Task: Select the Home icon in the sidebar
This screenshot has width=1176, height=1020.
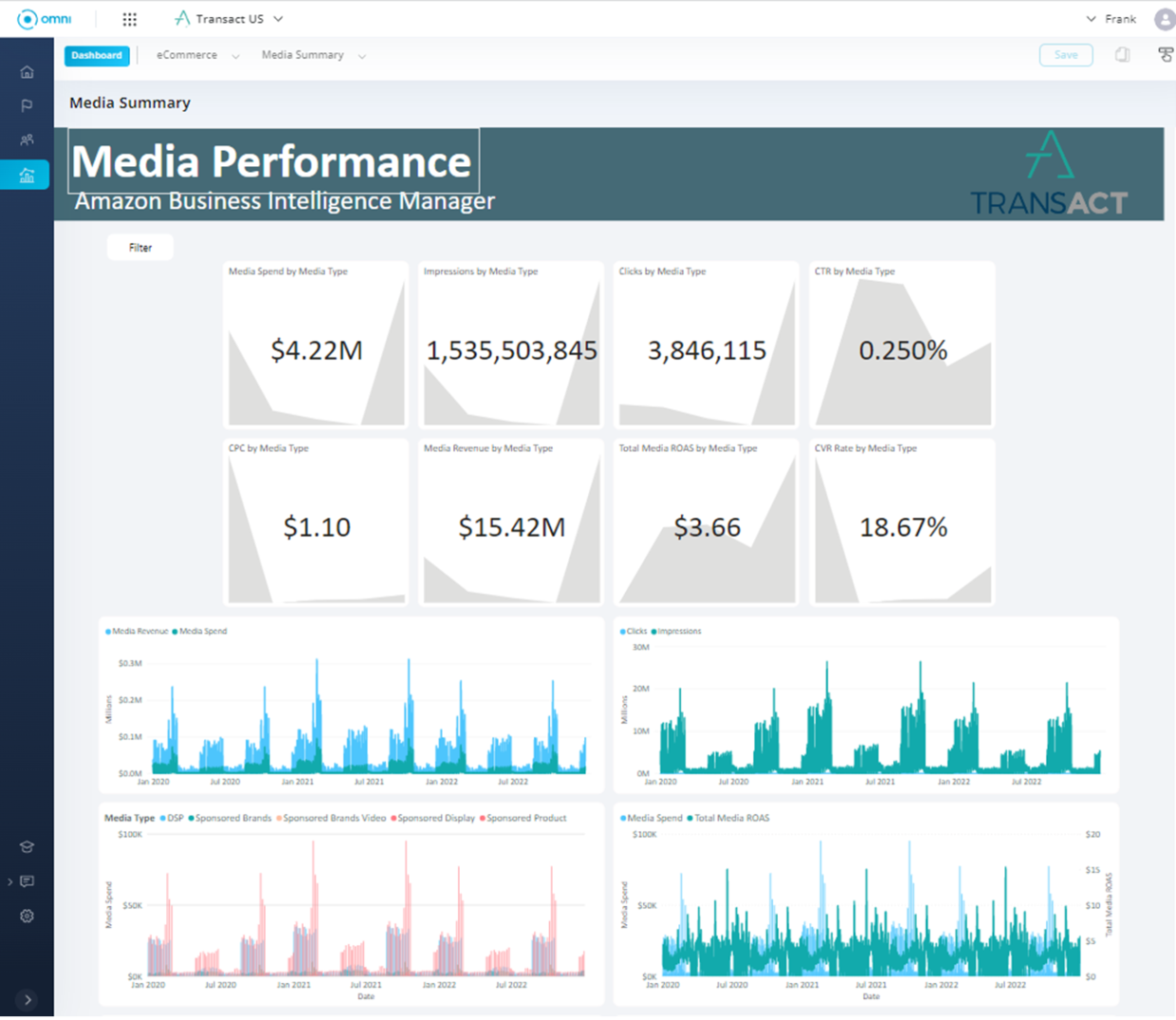Action: [27, 70]
